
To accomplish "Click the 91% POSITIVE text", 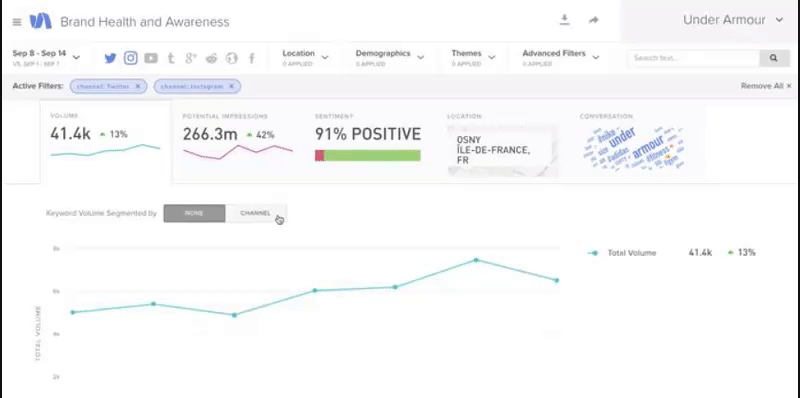I will point(368,134).
